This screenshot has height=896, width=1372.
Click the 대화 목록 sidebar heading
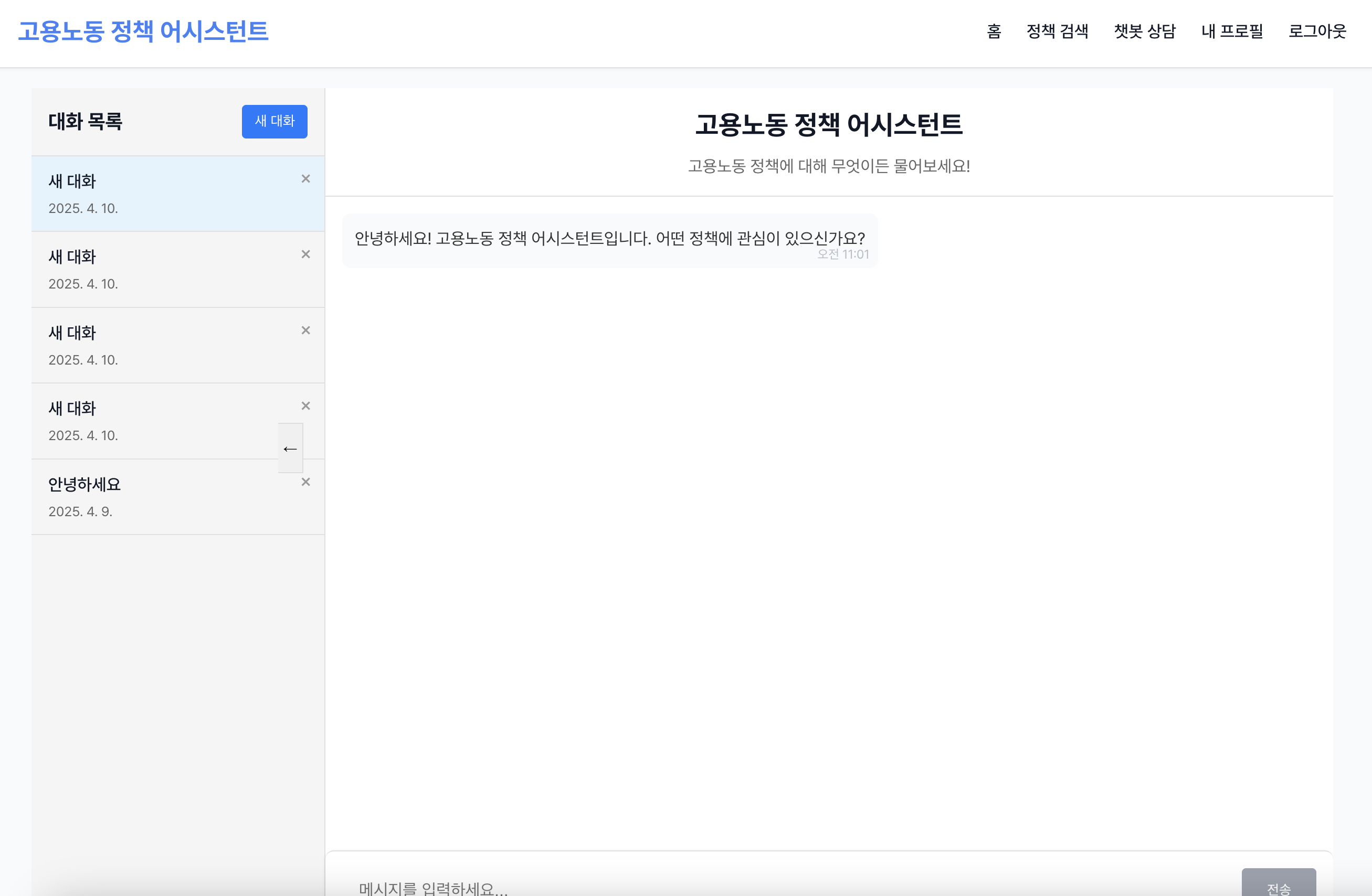[86, 122]
